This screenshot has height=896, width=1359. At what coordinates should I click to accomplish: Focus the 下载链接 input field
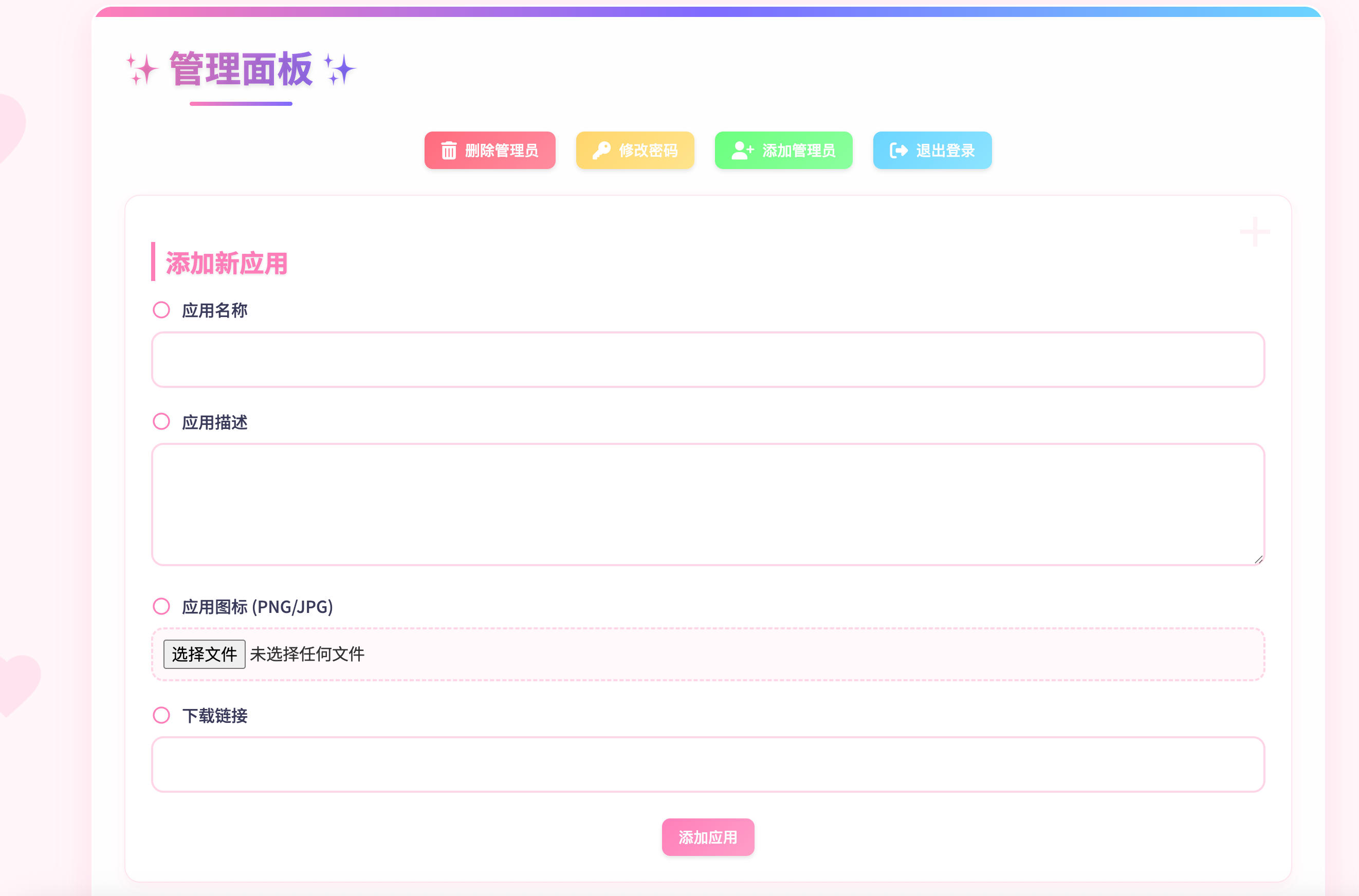tap(708, 764)
